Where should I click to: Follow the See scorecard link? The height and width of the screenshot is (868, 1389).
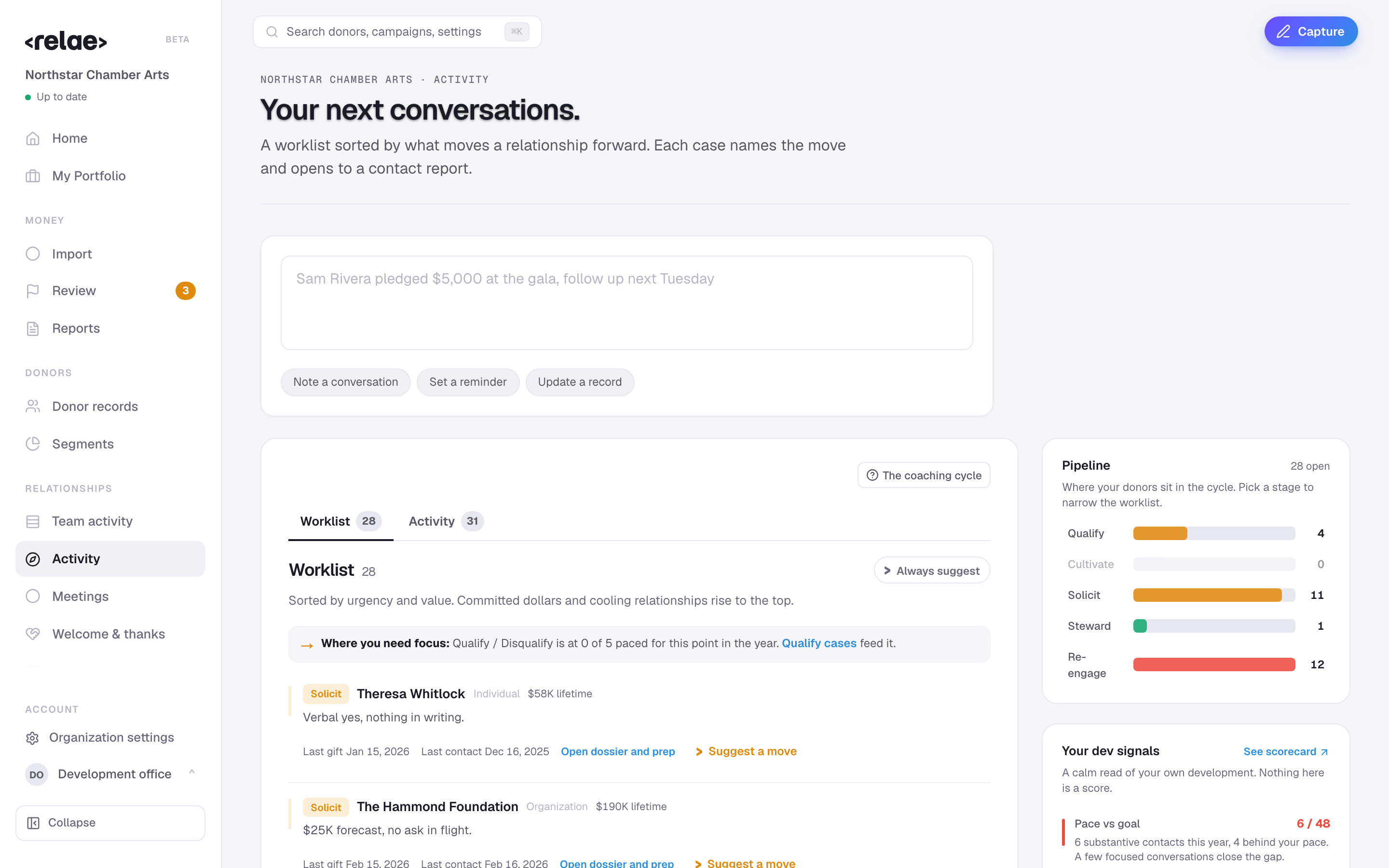pos(1286,751)
